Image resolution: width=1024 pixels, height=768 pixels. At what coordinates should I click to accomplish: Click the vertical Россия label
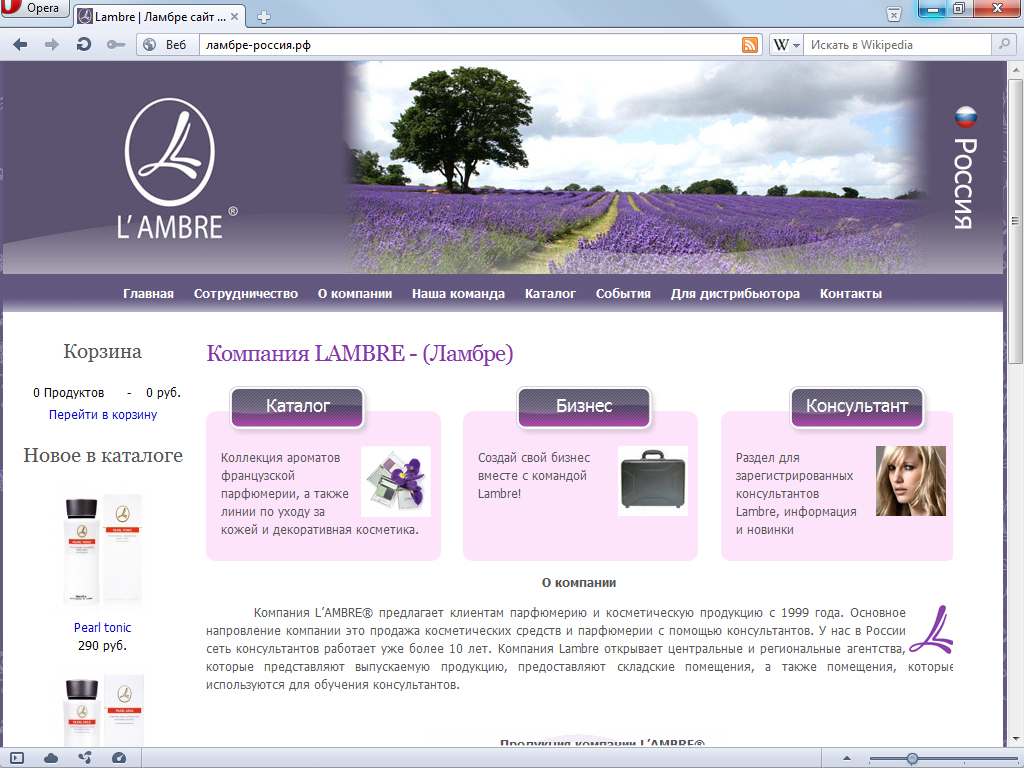click(965, 184)
